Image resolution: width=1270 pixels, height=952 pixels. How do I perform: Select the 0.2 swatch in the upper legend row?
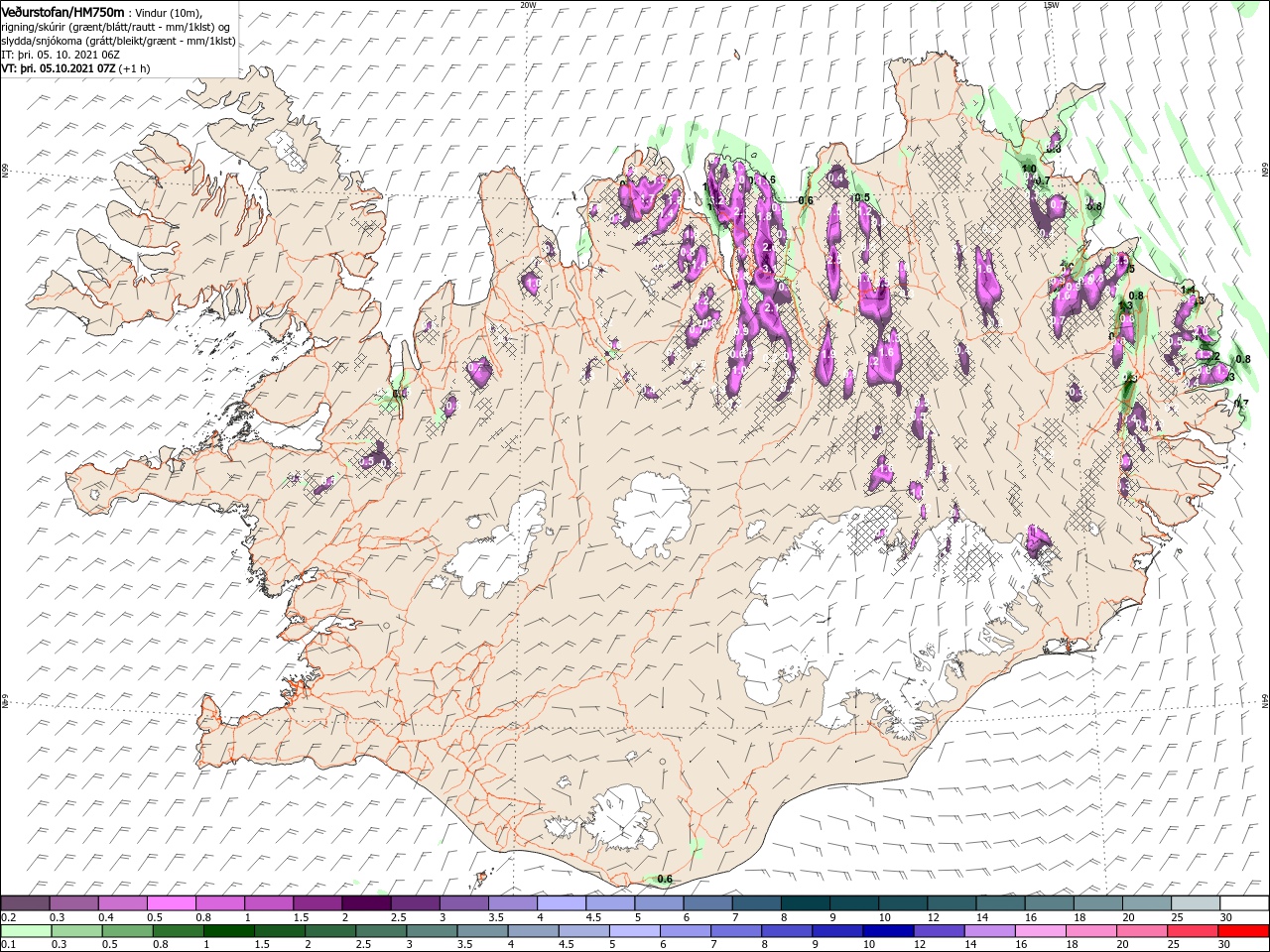point(25,903)
